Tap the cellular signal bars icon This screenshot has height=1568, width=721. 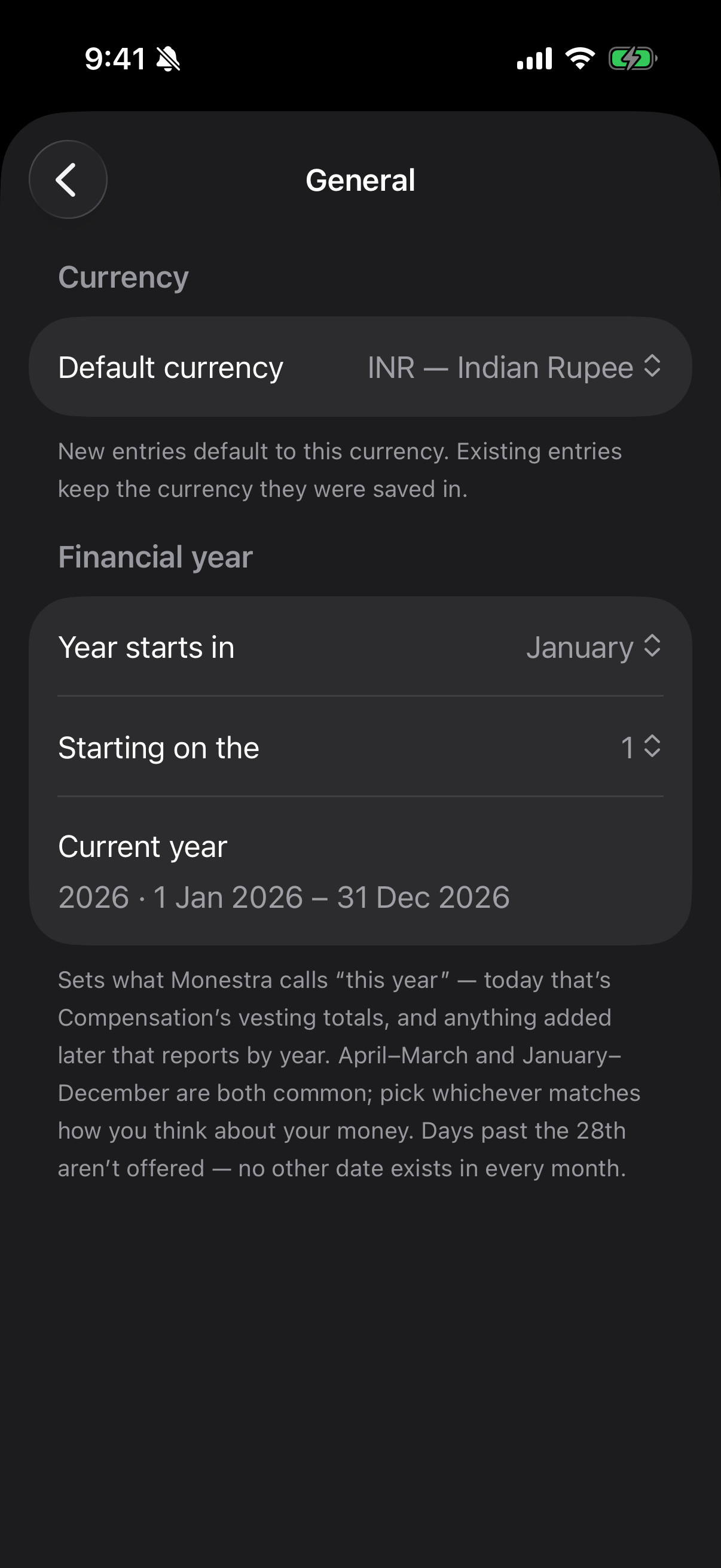coord(534,59)
